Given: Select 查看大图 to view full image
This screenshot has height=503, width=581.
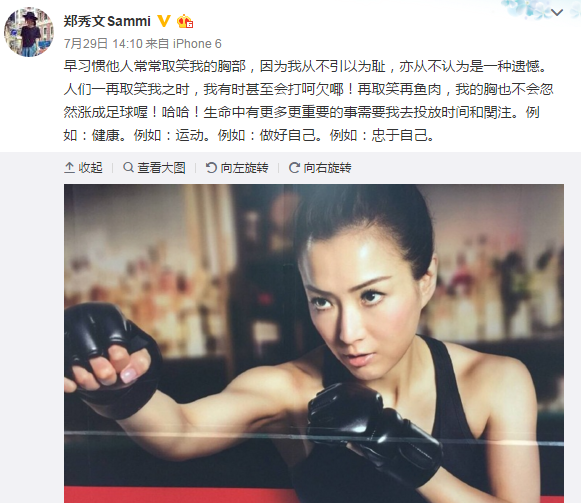Looking at the screenshot, I should (x=154, y=168).
